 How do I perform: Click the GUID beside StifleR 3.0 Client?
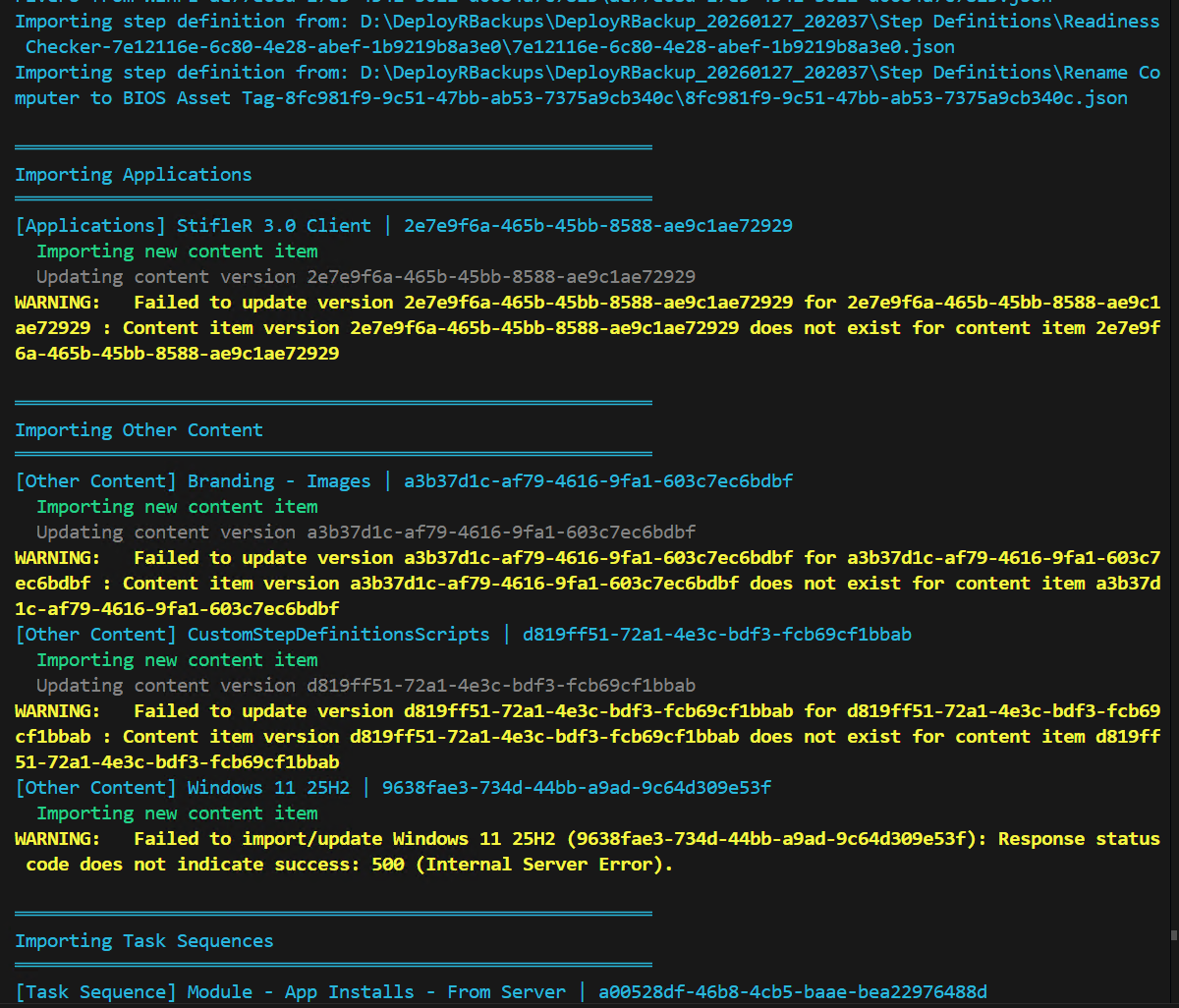click(x=597, y=226)
